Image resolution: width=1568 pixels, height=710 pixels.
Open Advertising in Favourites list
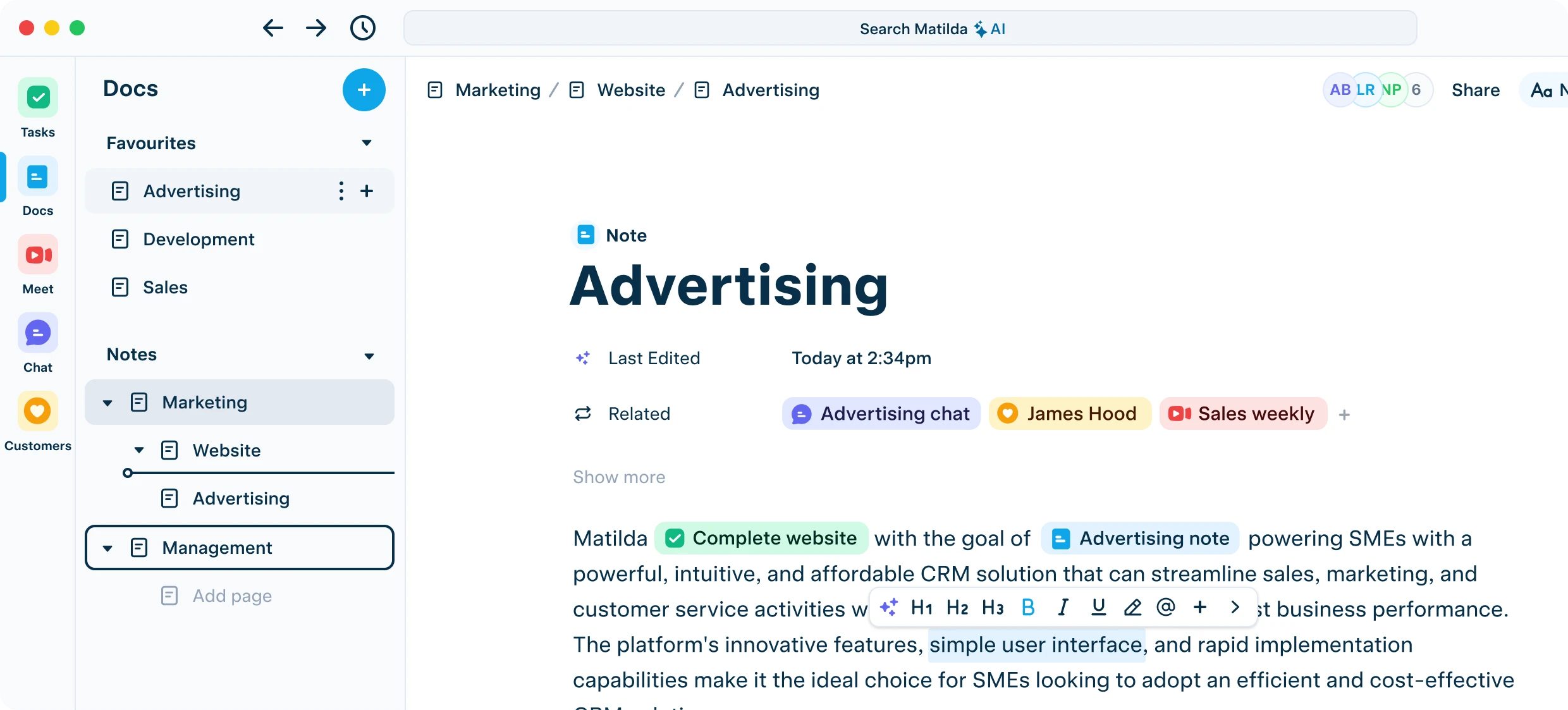click(x=239, y=191)
